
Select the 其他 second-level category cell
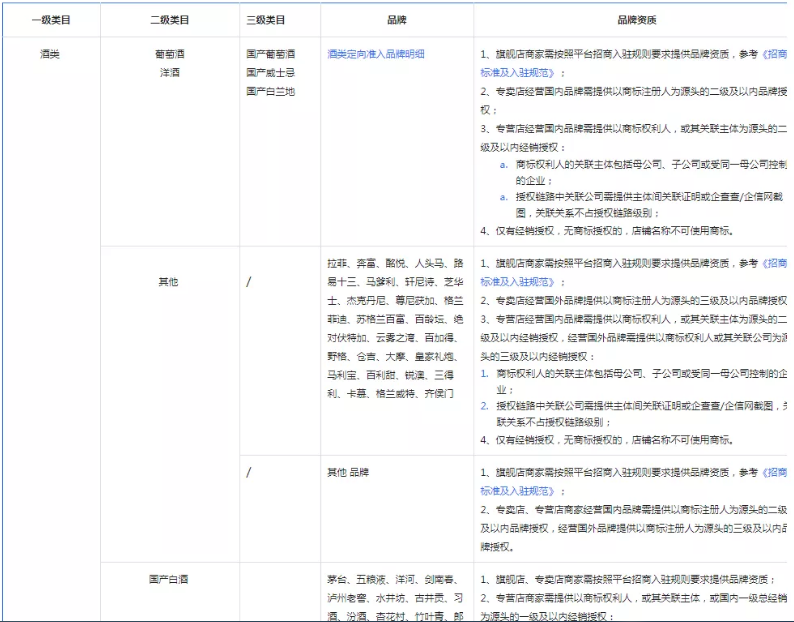[169, 282]
